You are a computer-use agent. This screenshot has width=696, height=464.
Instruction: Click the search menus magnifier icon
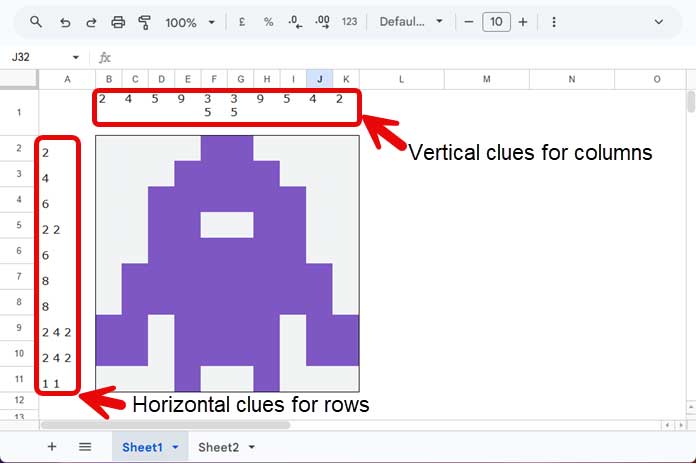[x=36, y=21]
